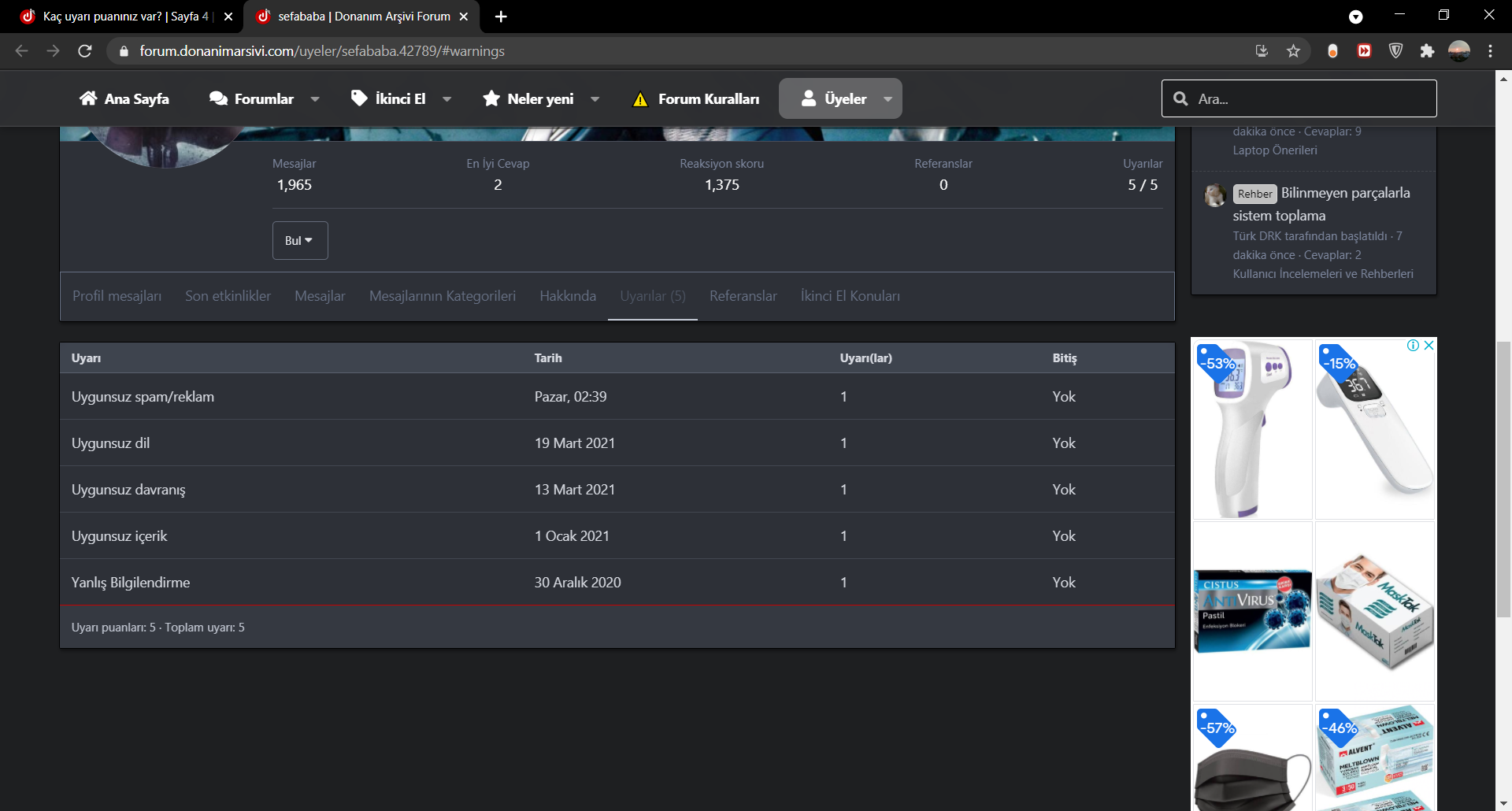Click the -53% thermometer ad
Screen dimensions: 1512x811
tap(1252, 429)
